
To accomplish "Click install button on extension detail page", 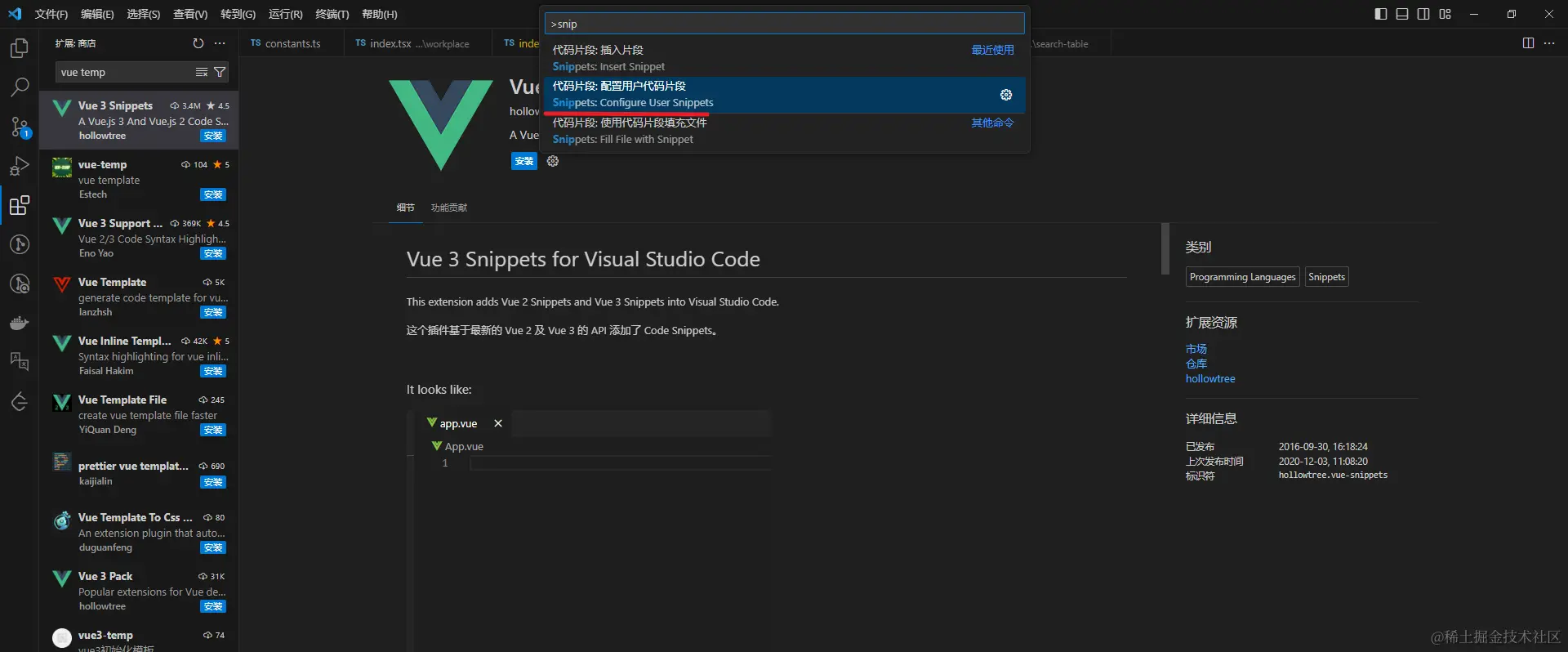I will [x=524, y=162].
